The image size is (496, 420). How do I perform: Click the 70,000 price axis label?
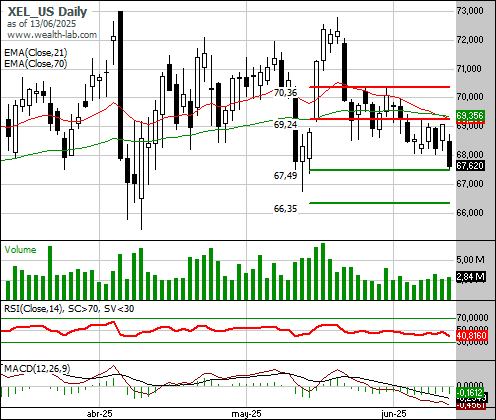[x=470, y=97]
